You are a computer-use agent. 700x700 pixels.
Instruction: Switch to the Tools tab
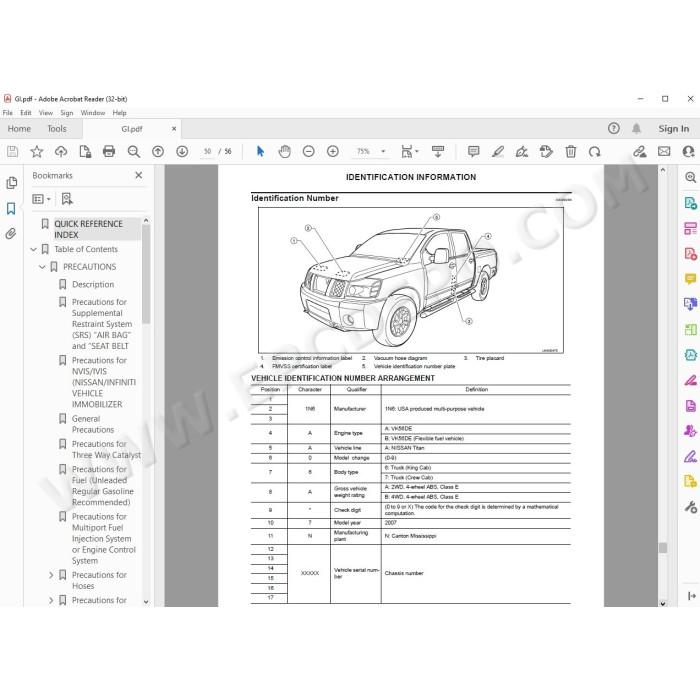point(57,129)
